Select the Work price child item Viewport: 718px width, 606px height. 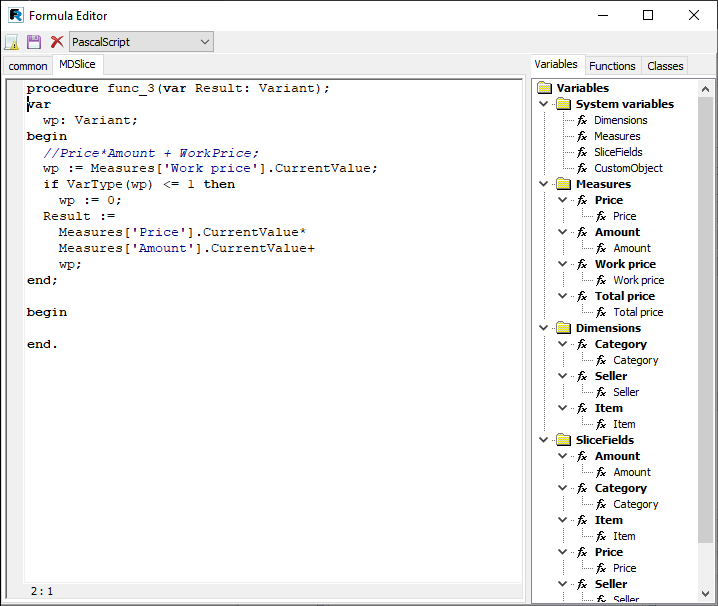click(x=638, y=280)
